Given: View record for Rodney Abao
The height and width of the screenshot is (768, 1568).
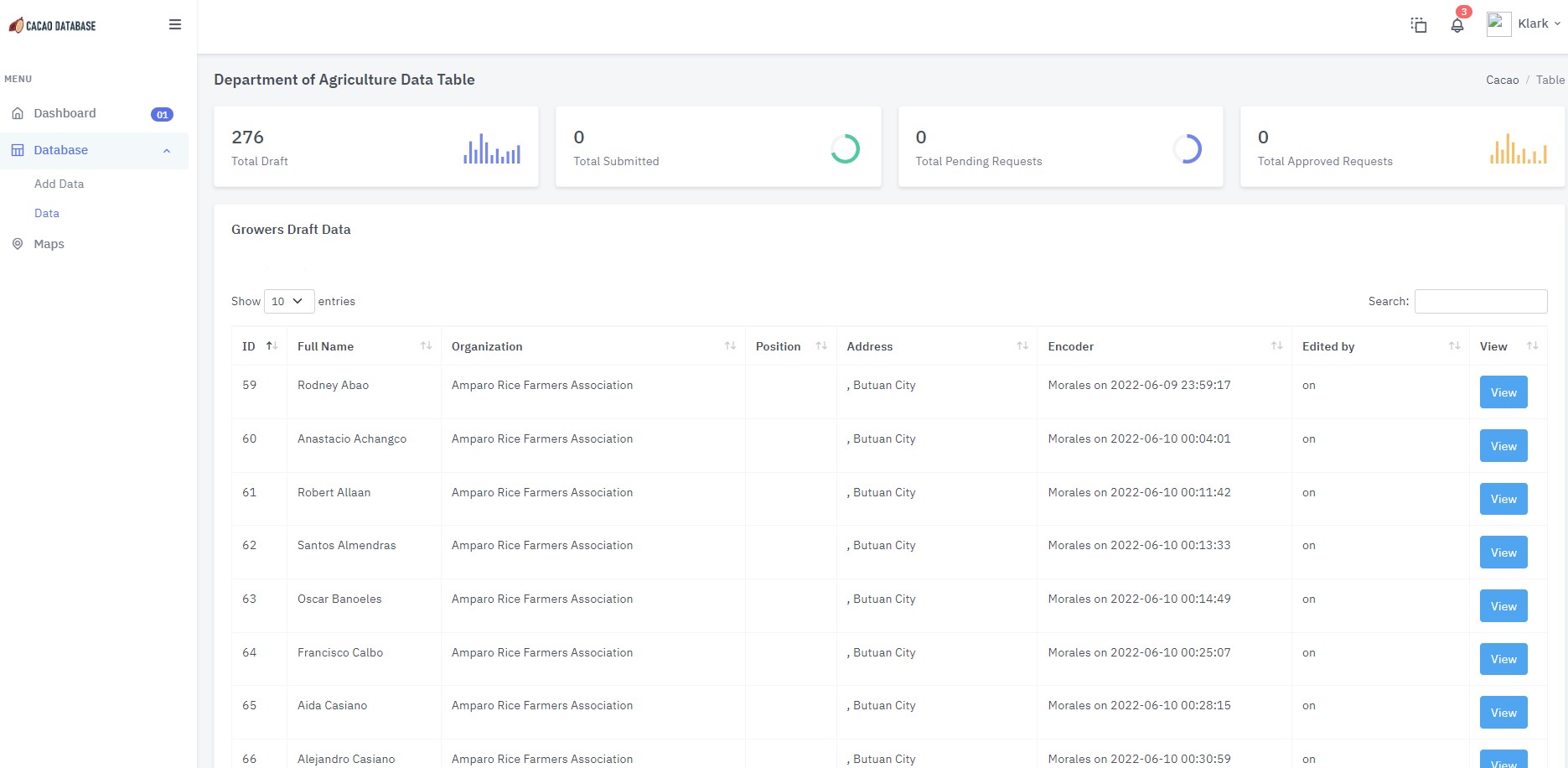Looking at the screenshot, I should (x=1503, y=392).
